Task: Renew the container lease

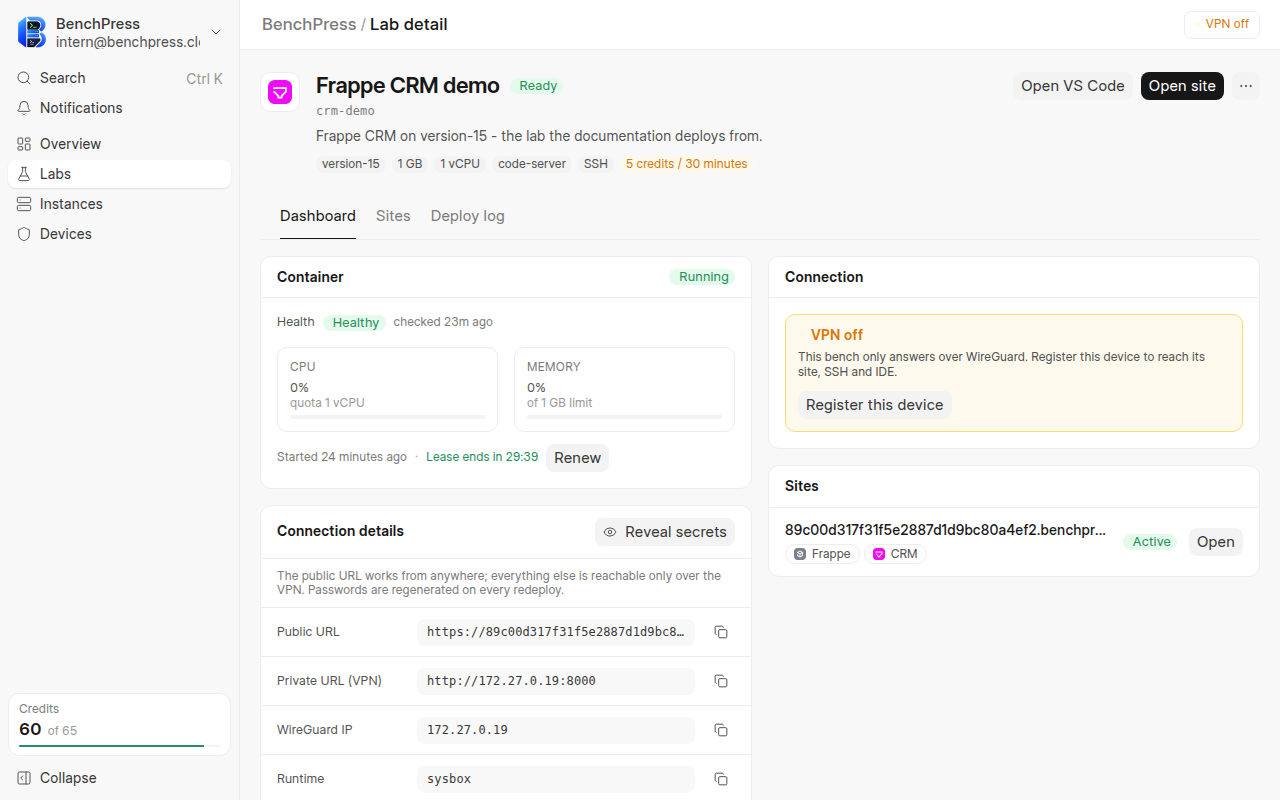Action: (x=577, y=458)
